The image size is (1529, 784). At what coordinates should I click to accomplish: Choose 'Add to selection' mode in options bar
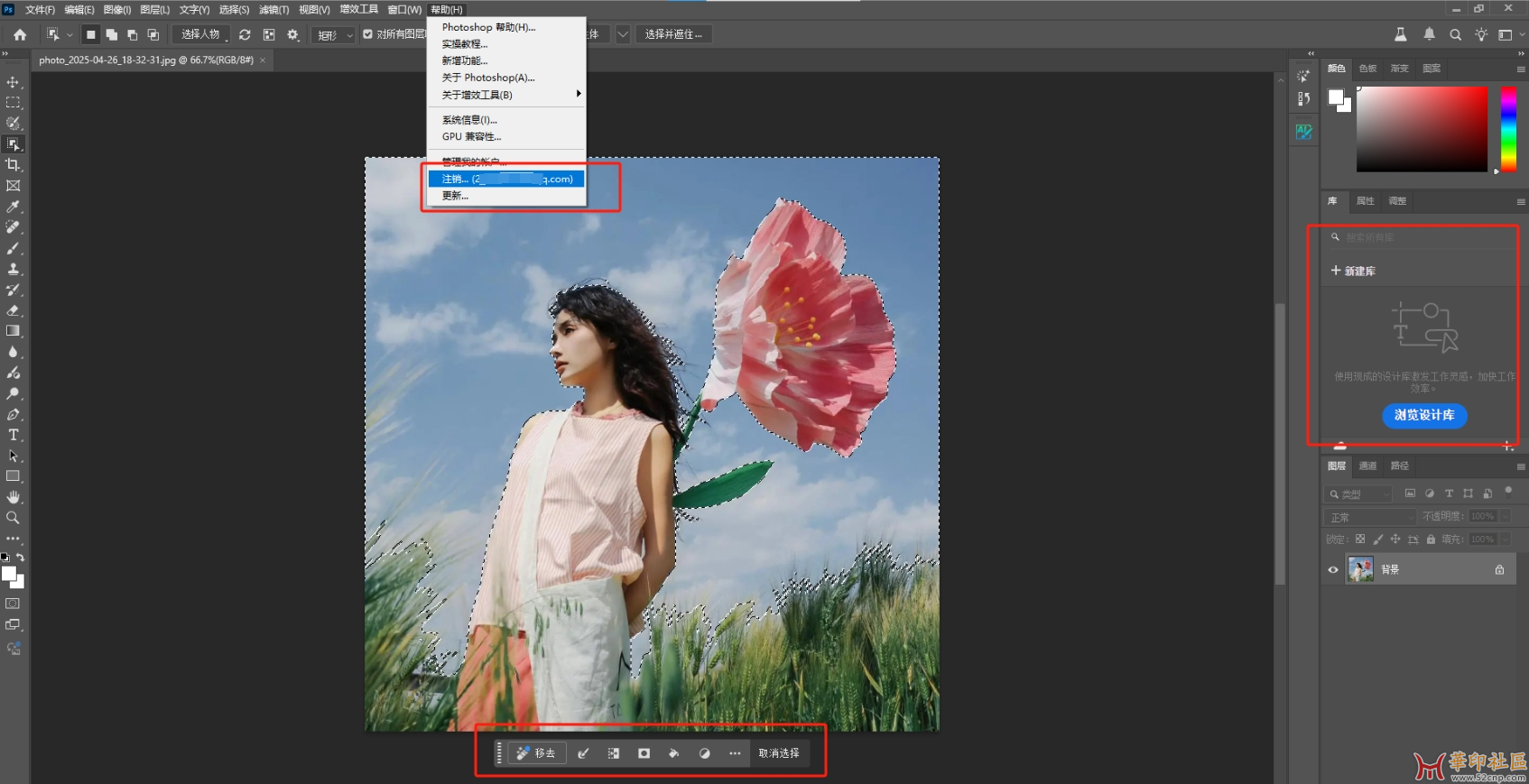point(111,34)
